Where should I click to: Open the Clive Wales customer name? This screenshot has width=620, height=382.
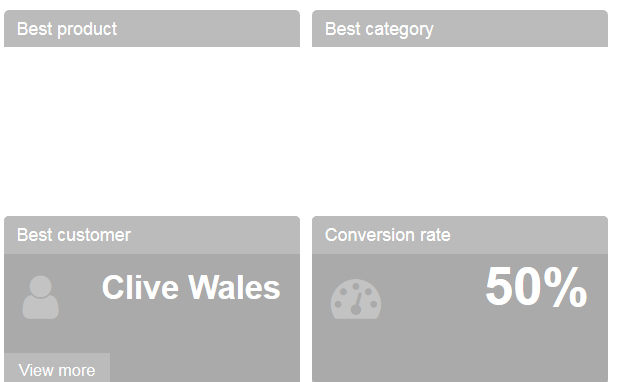coord(191,287)
